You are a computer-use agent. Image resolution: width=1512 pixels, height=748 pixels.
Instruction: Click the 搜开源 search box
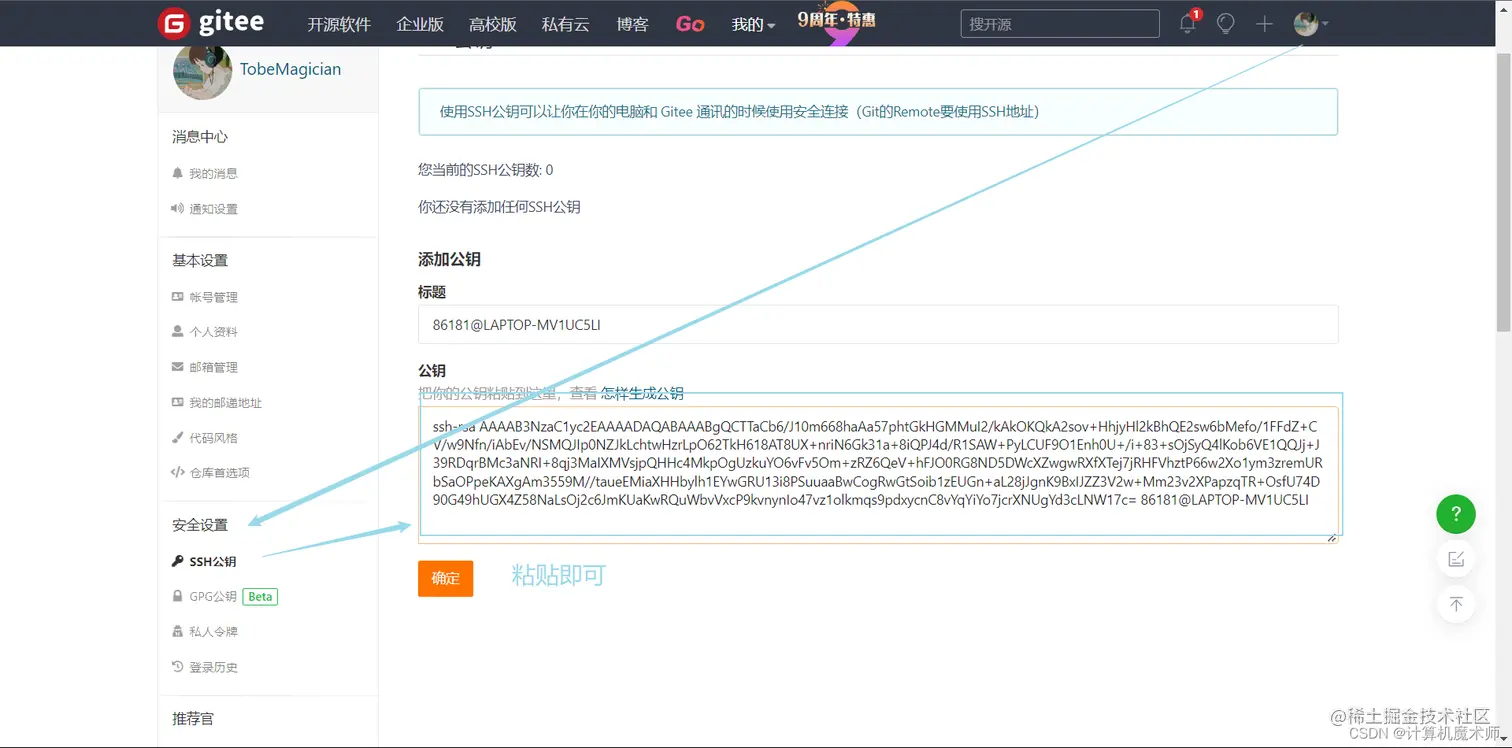[1059, 23]
